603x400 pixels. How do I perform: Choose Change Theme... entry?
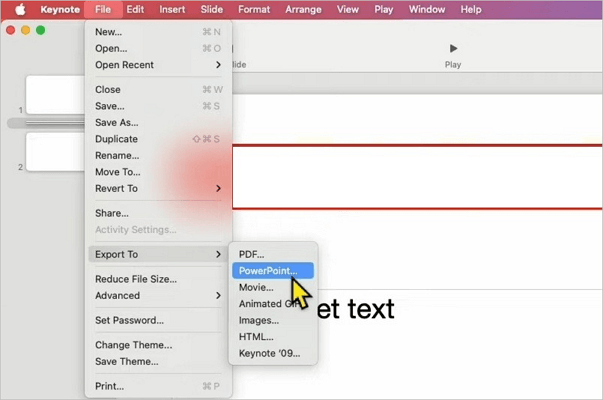(x=158, y=345)
